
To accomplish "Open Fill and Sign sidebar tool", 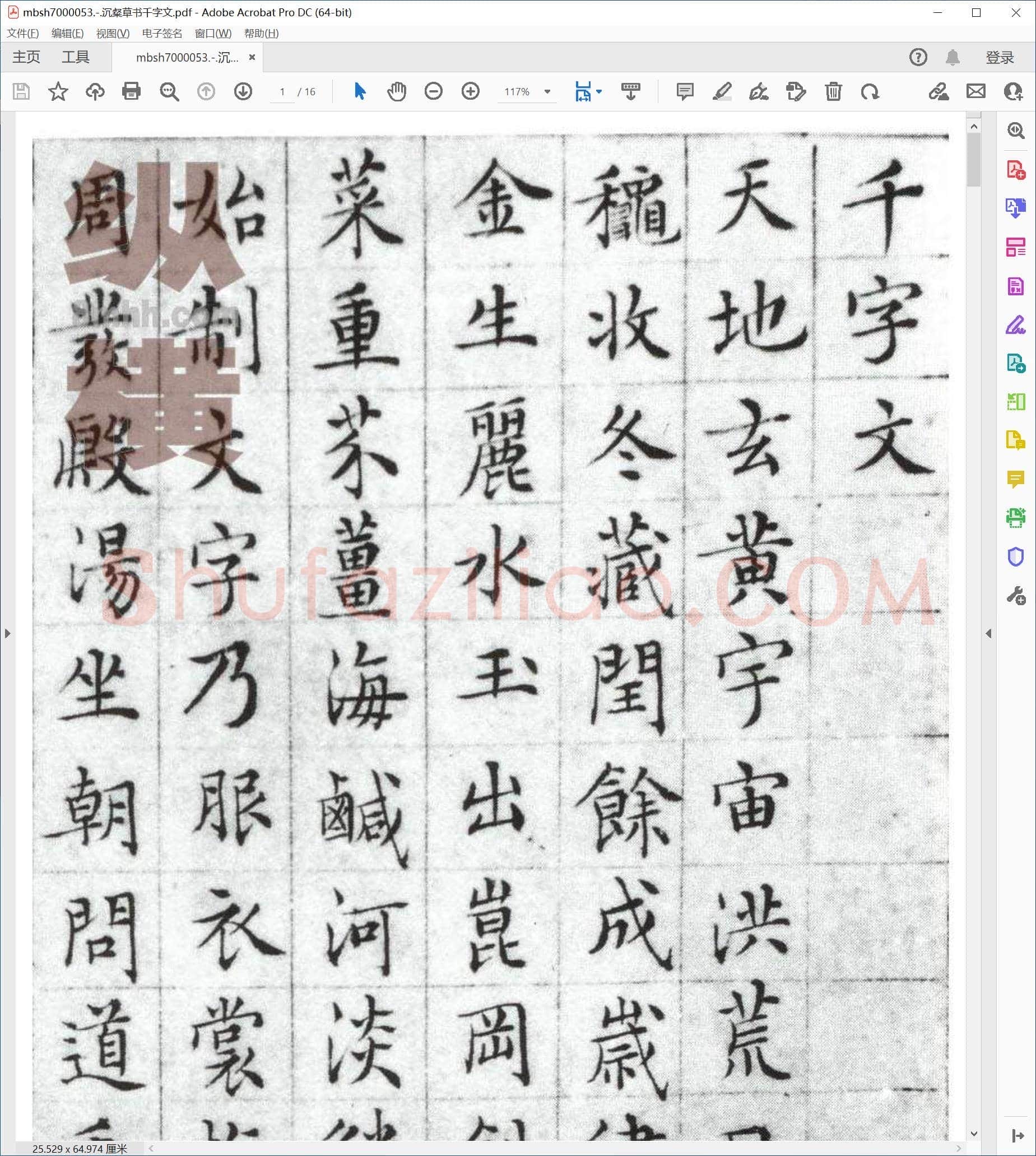I will pyautogui.click(x=1016, y=325).
